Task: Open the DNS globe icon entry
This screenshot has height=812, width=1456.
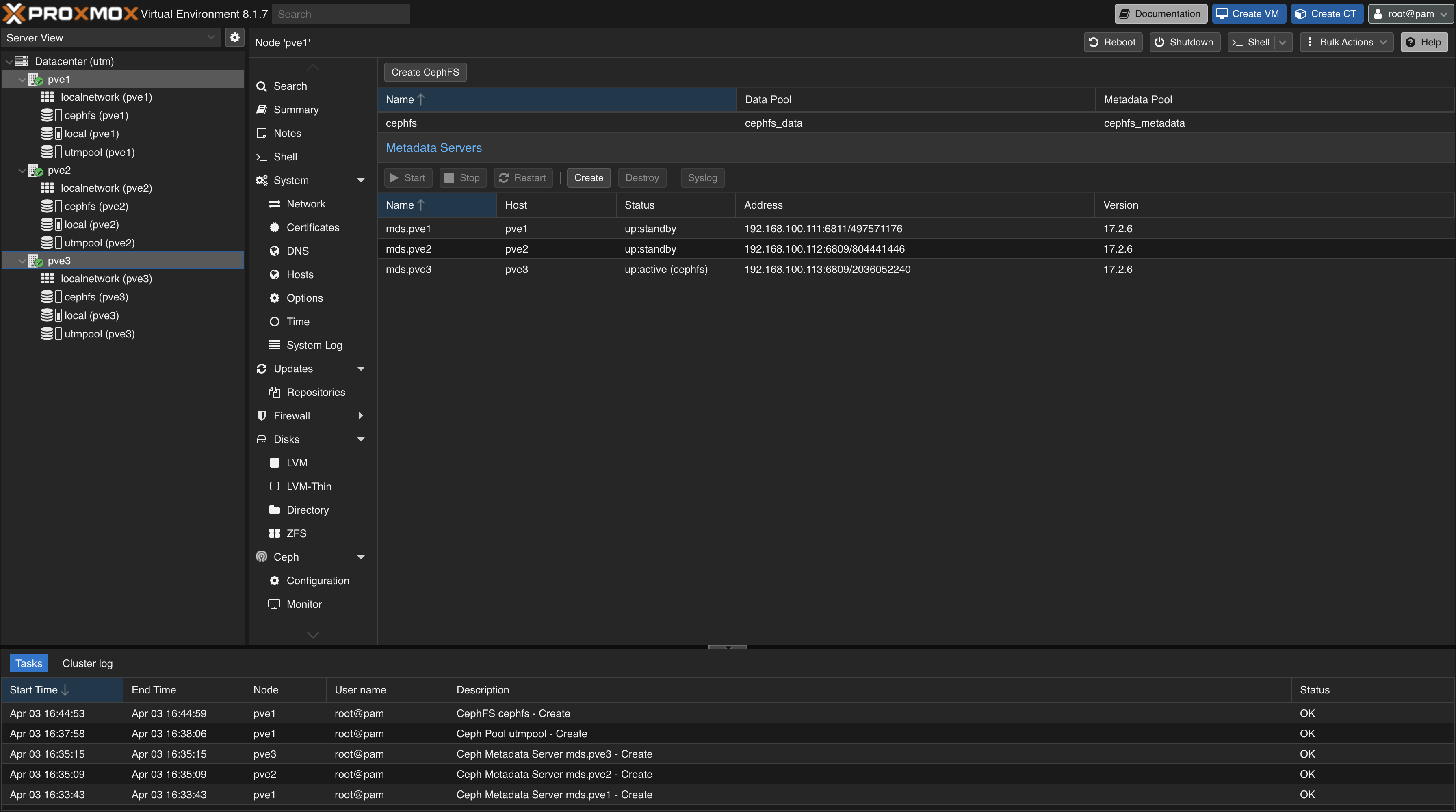Action: tap(275, 251)
